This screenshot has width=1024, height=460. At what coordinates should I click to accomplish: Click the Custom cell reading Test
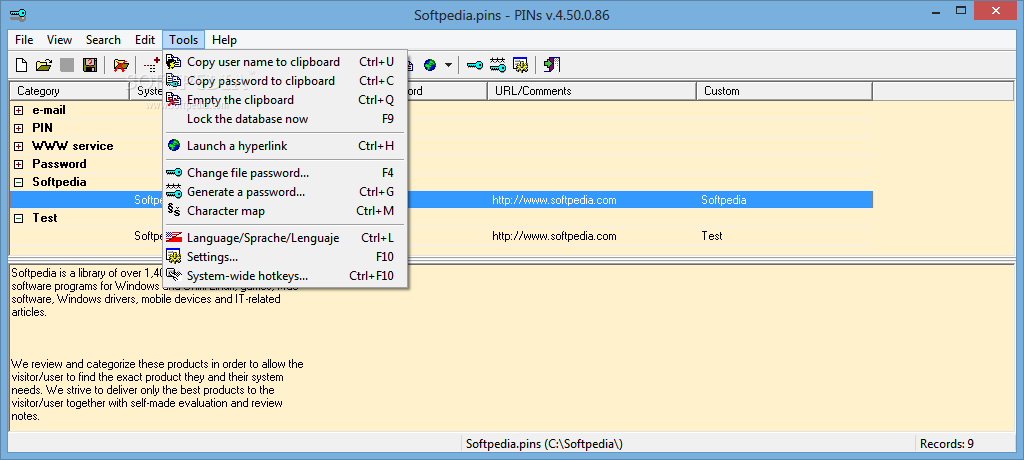(712, 236)
